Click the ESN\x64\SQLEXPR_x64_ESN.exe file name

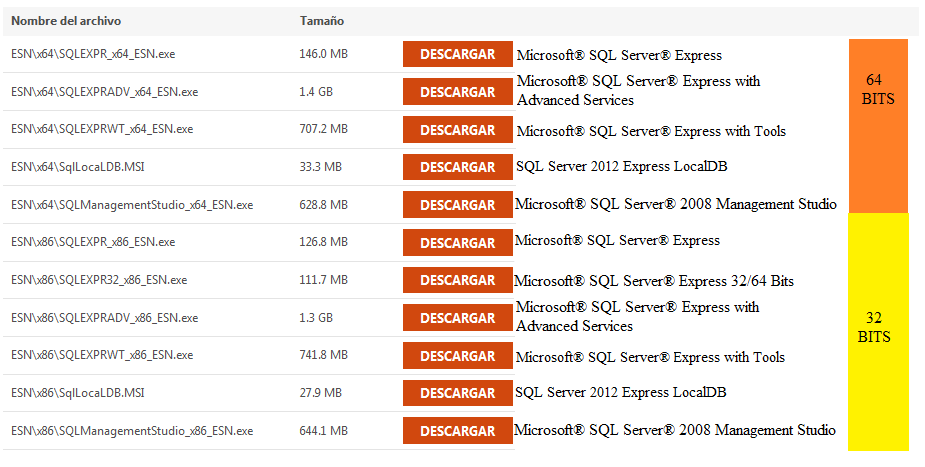coord(93,54)
